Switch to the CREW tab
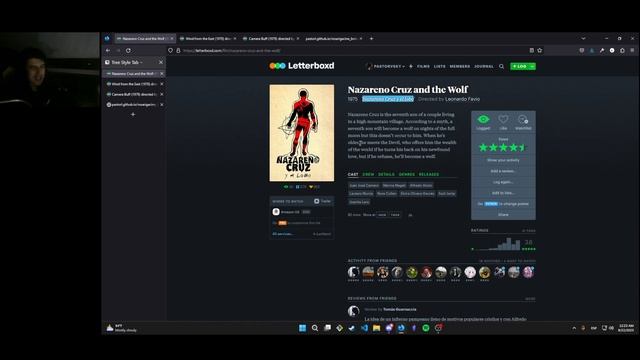 (368, 174)
